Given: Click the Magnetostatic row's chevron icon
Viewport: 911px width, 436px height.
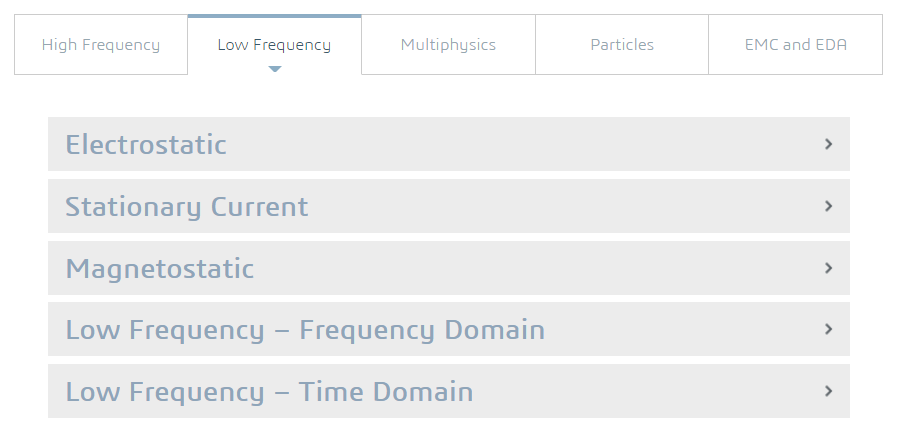Looking at the screenshot, I should click(828, 268).
